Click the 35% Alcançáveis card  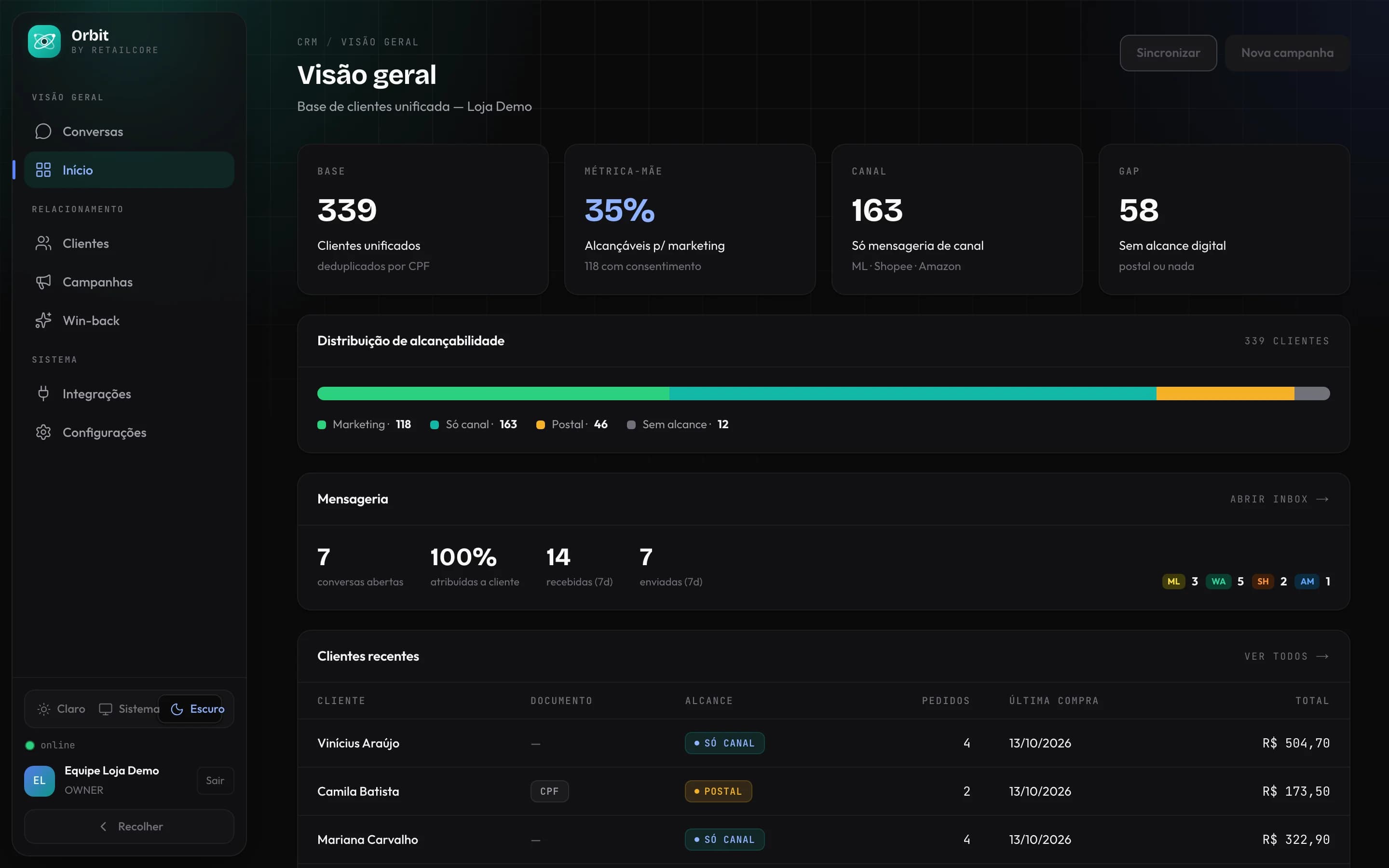[690, 219]
